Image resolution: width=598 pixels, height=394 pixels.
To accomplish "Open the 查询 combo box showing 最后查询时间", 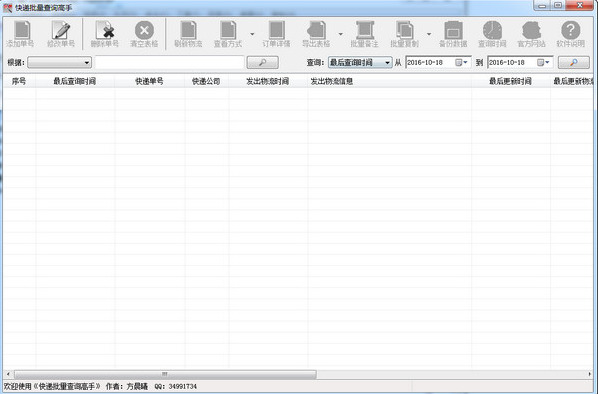I will [360, 62].
